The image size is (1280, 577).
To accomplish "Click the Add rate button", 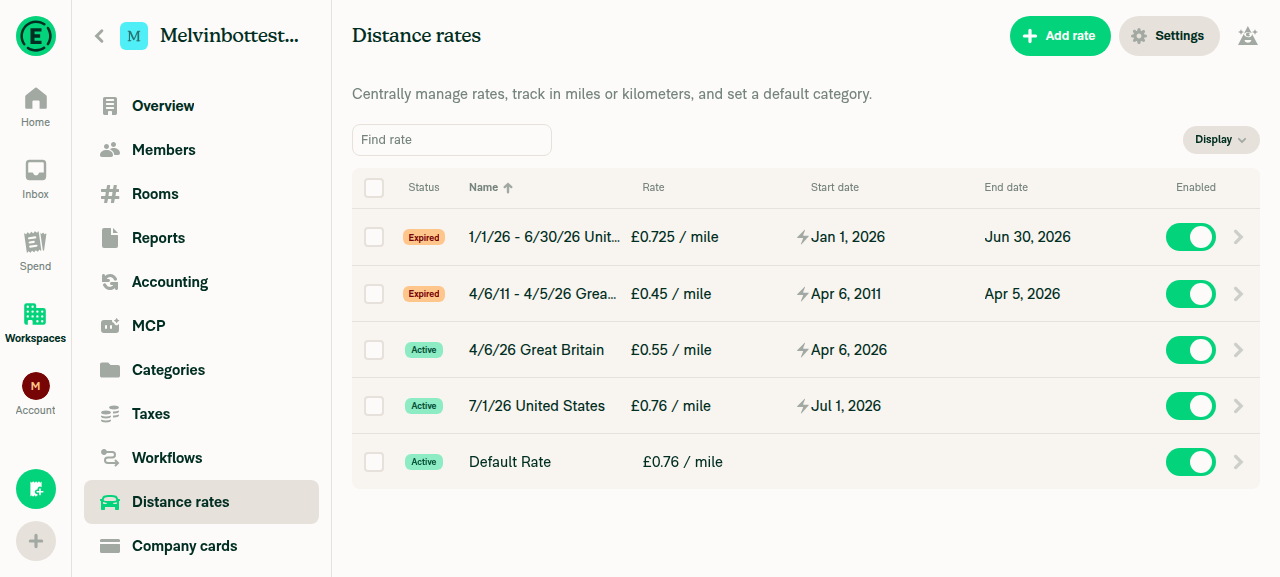I will (x=1060, y=36).
